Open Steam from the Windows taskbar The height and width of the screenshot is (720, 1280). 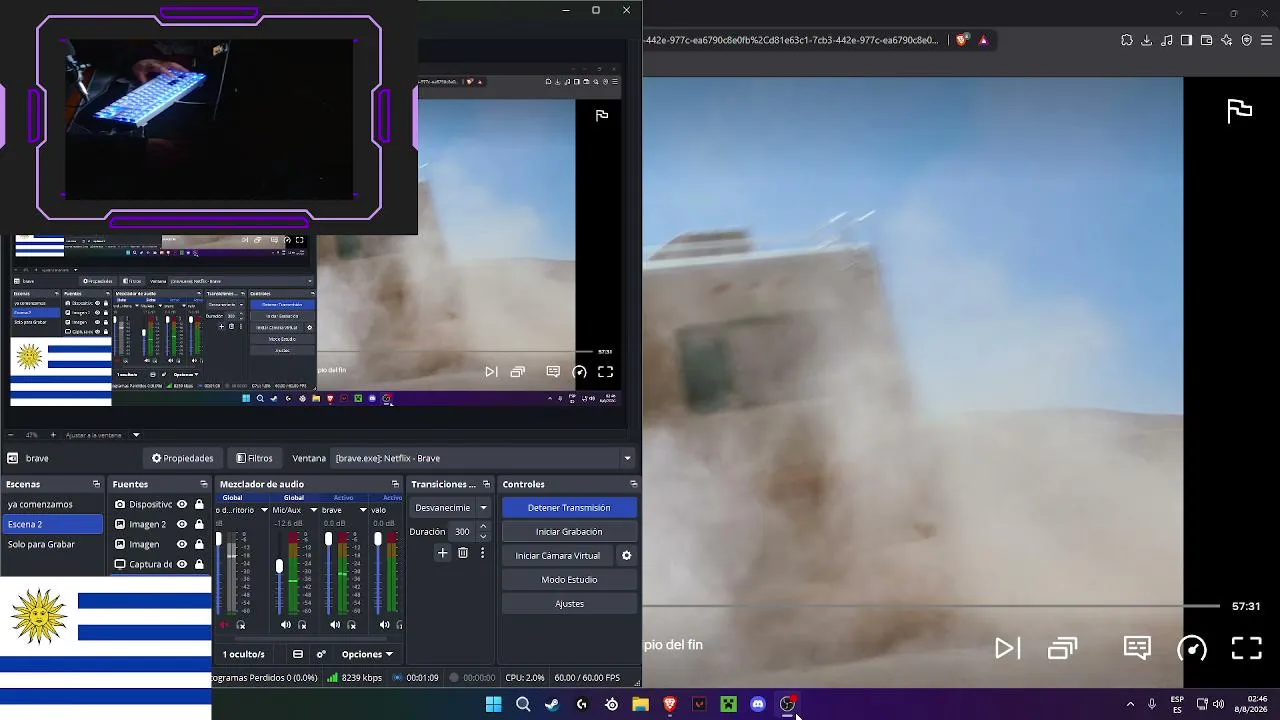point(552,704)
